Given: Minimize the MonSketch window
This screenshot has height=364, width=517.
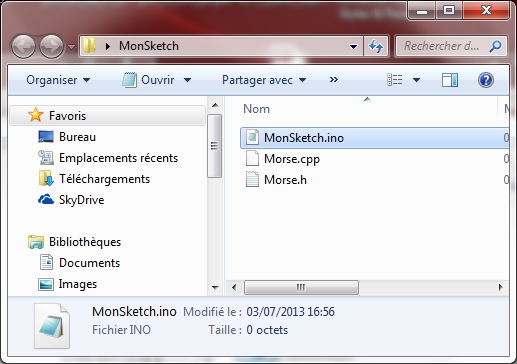Looking at the screenshot, I should (x=422, y=11).
